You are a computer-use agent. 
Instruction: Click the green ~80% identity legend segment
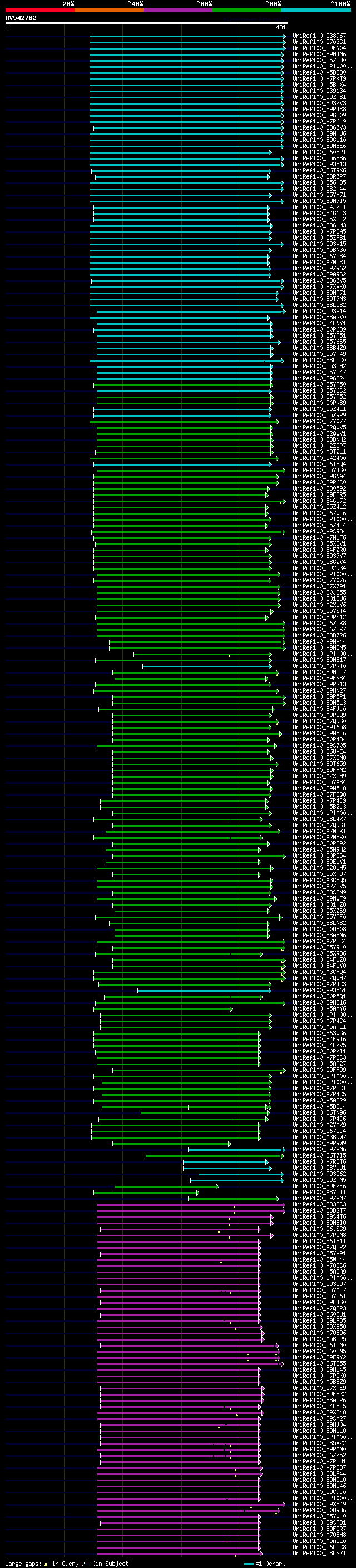pyautogui.click(x=246, y=11)
